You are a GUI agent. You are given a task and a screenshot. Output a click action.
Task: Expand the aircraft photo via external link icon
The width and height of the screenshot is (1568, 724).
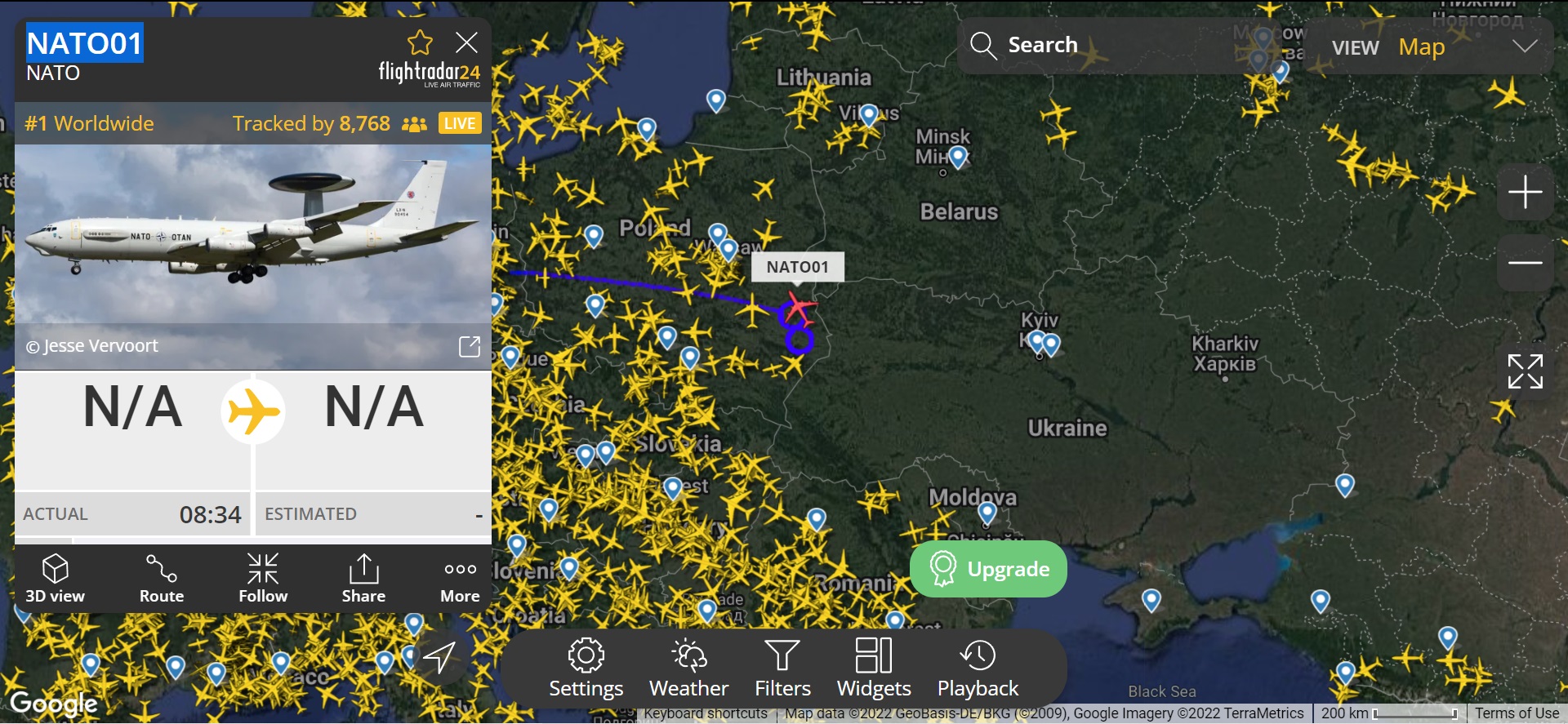click(470, 346)
